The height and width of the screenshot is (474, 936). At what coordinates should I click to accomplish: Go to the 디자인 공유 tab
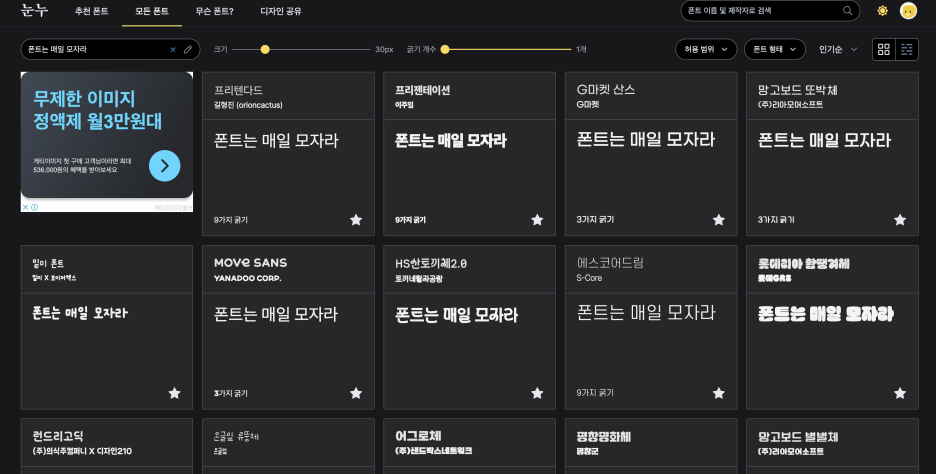click(x=281, y=11)
